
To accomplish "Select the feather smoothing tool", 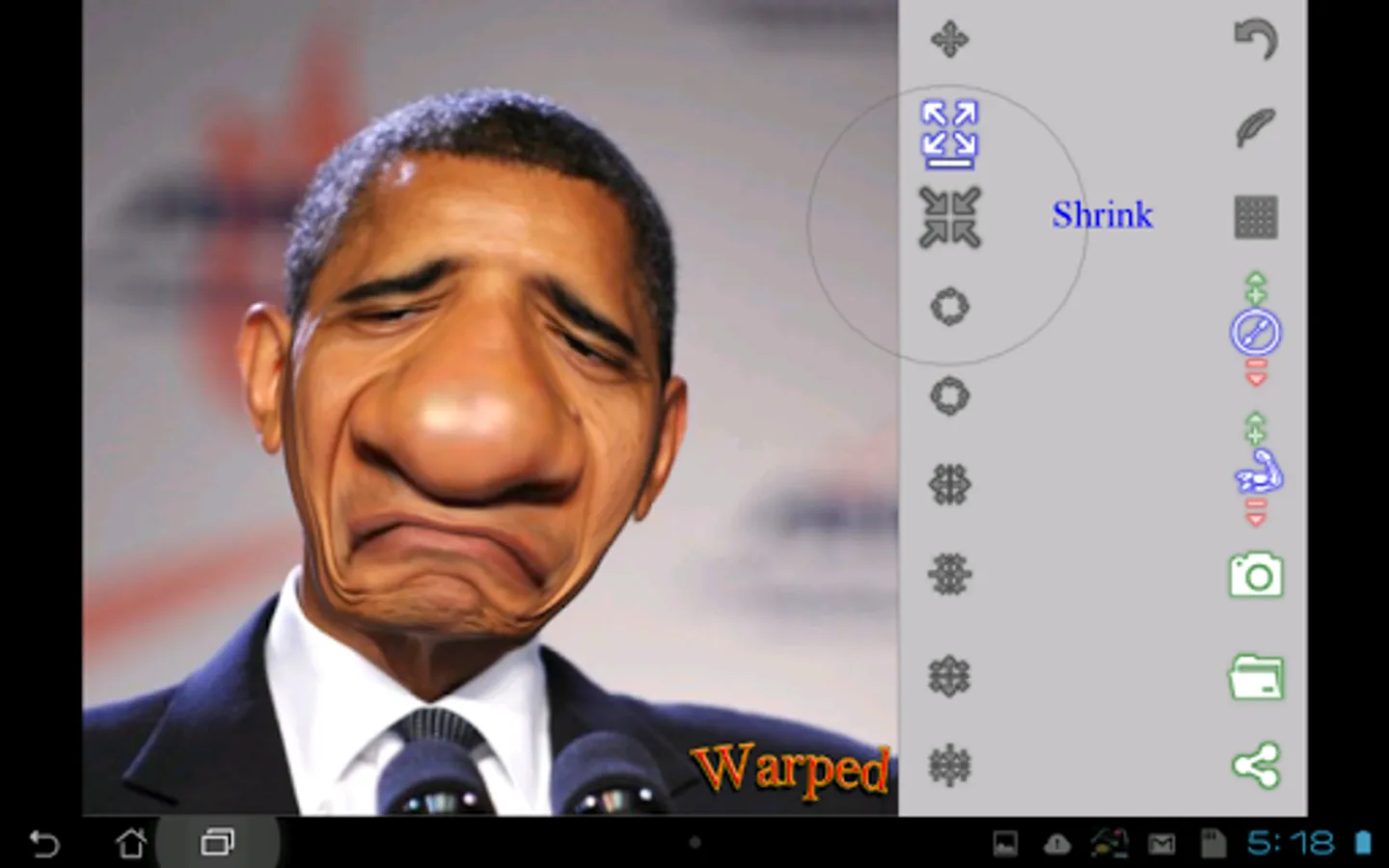I will coord(1256,126).
